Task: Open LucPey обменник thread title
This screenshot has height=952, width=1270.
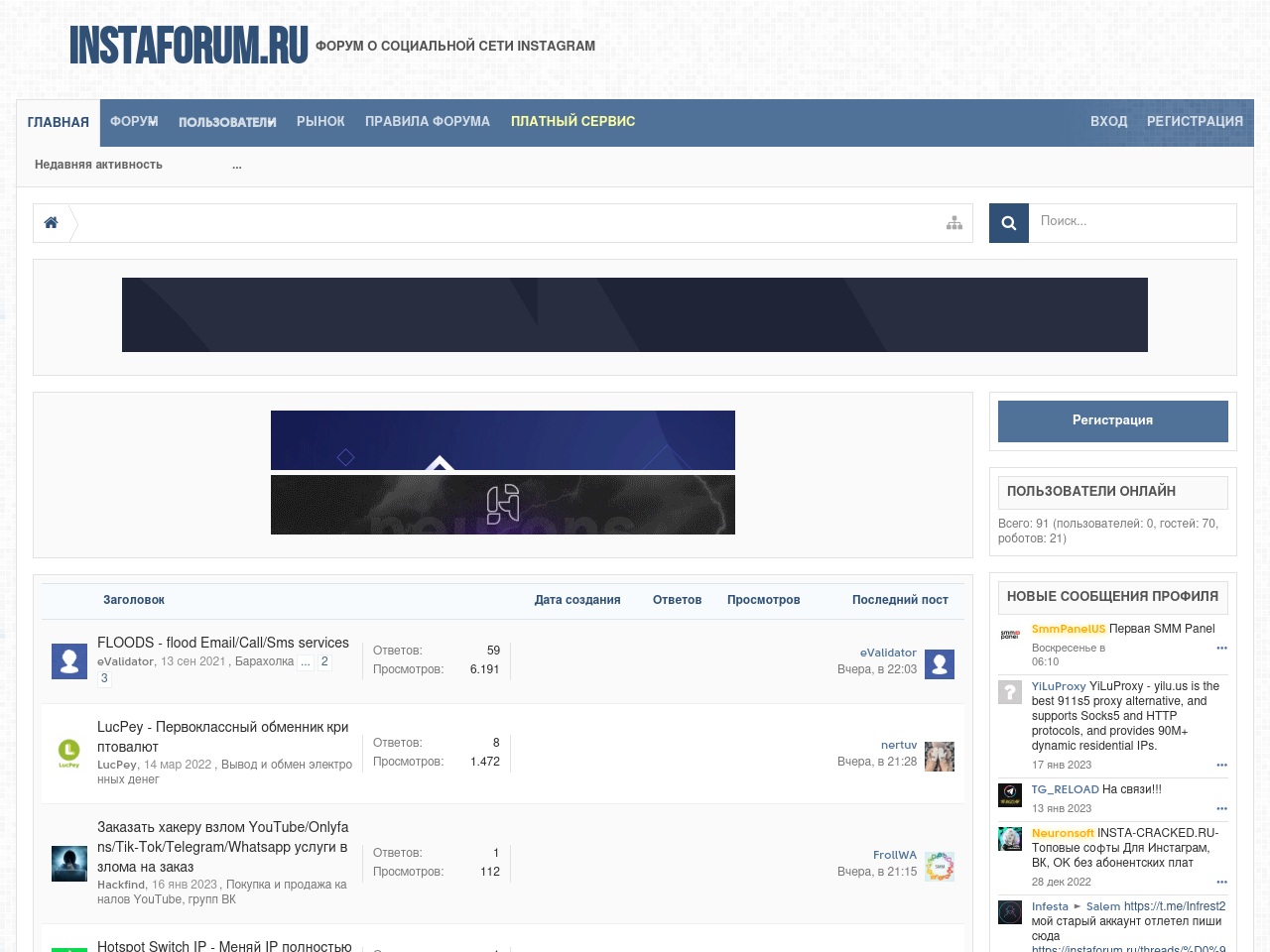Action: (x=223, y=737)
